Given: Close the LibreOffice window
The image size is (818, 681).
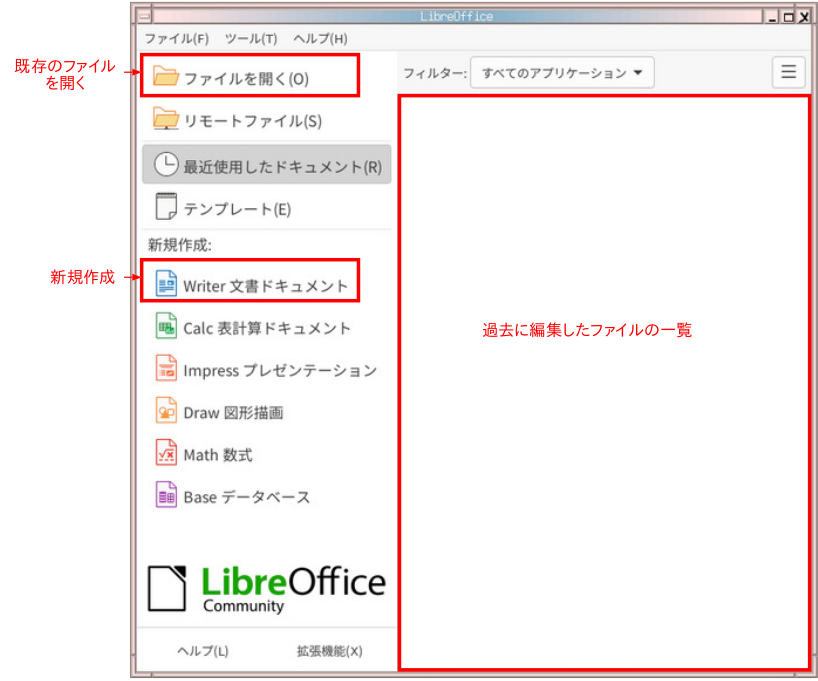Looking at the screenshot, I should coord(804,17).
